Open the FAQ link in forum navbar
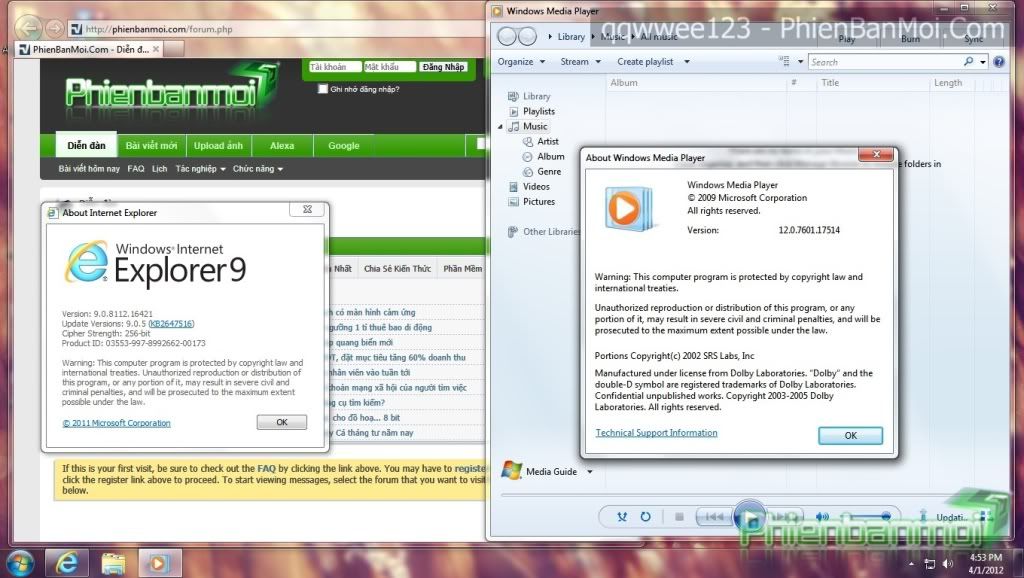 (136, 169)
